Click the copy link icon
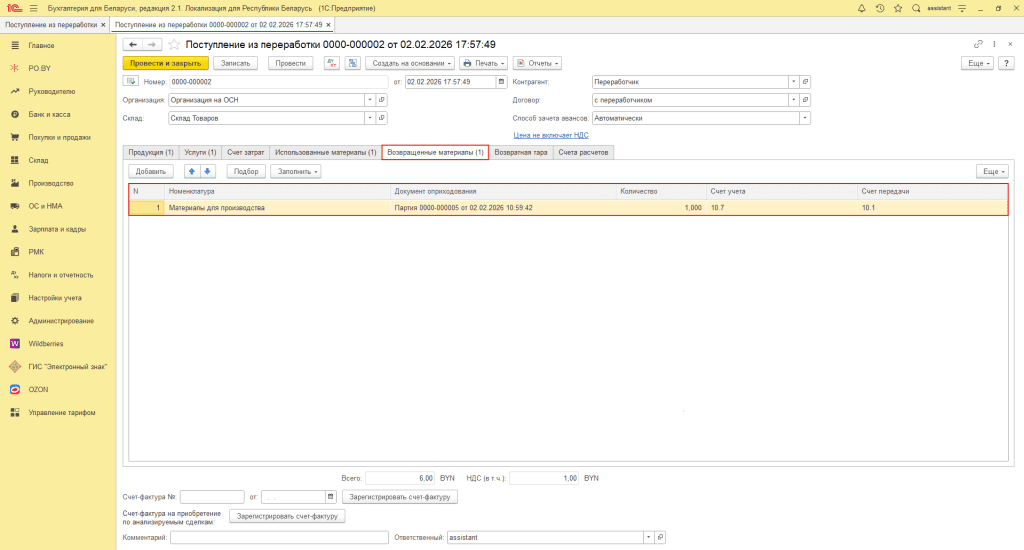The image size is (1024, 550). tap(978, 45)
